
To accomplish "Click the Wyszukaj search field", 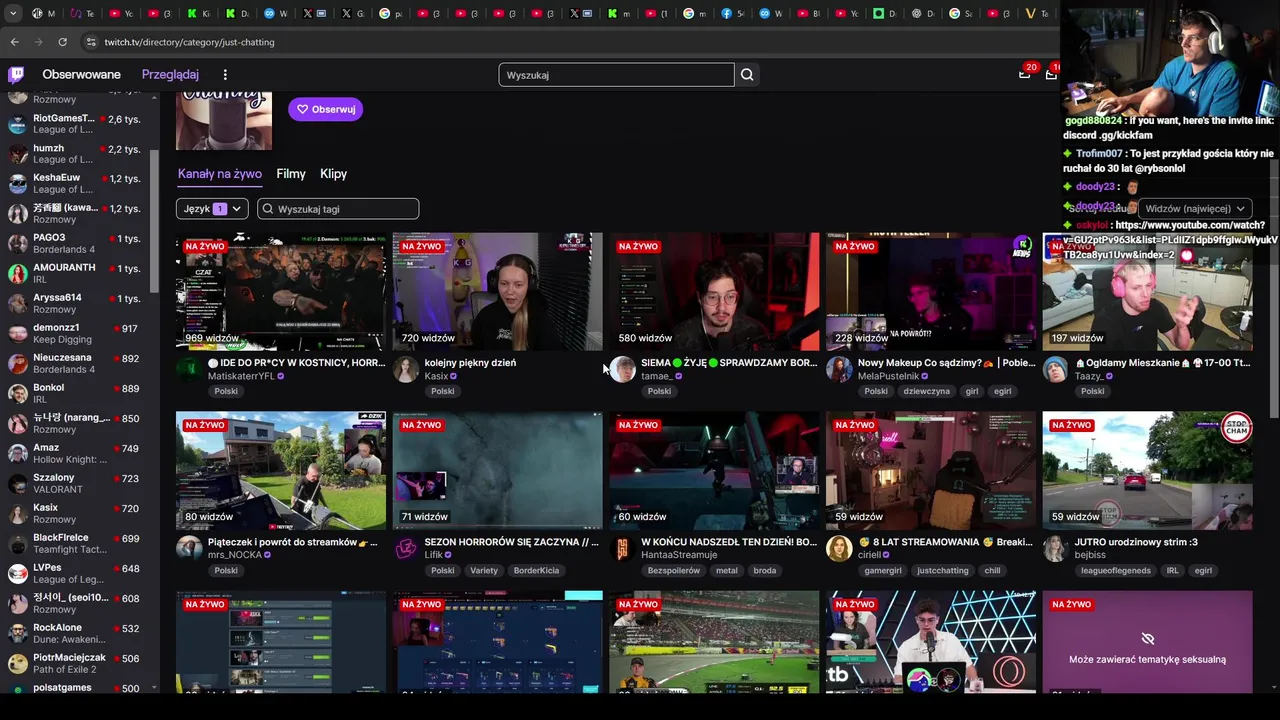I will click(x=616, y=75).
